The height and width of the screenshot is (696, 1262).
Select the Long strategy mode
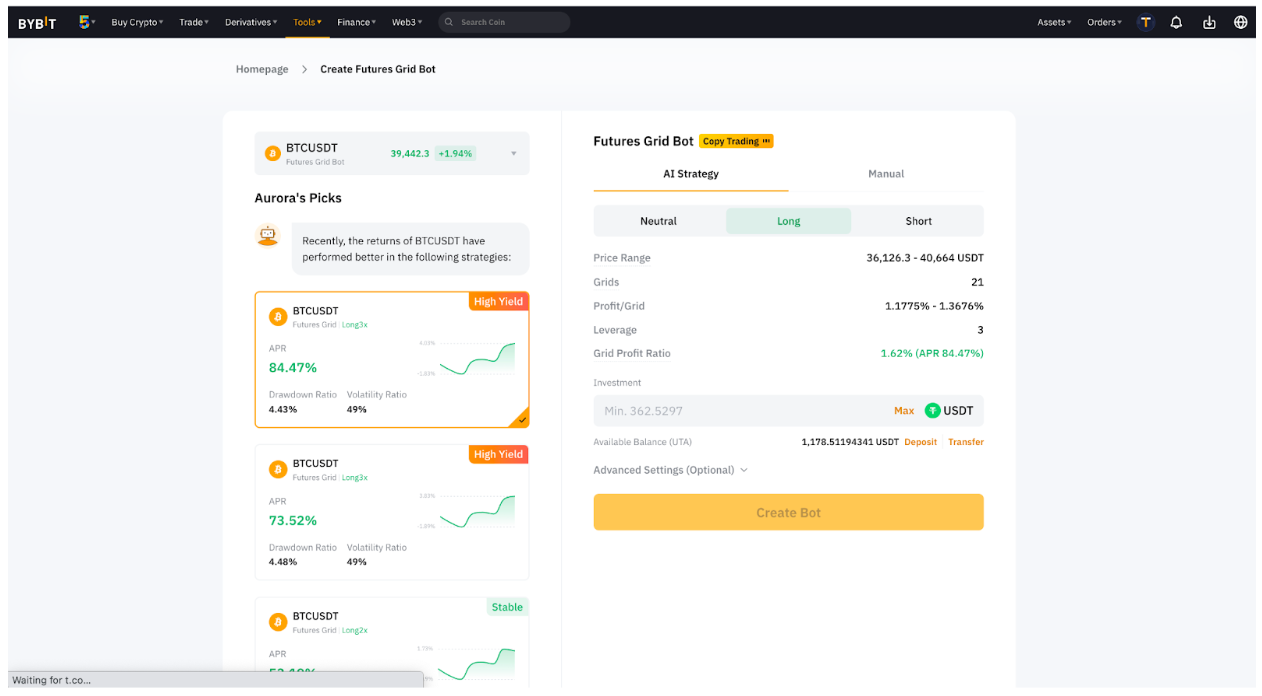click(788, 221)
